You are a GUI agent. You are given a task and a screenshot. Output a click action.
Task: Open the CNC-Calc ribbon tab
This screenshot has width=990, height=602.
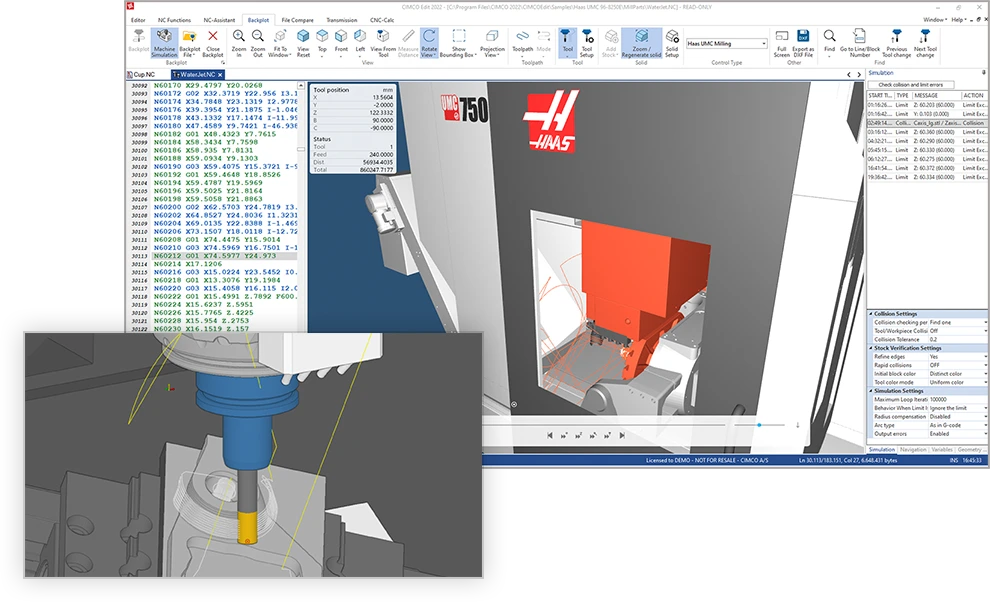[381, 20]
